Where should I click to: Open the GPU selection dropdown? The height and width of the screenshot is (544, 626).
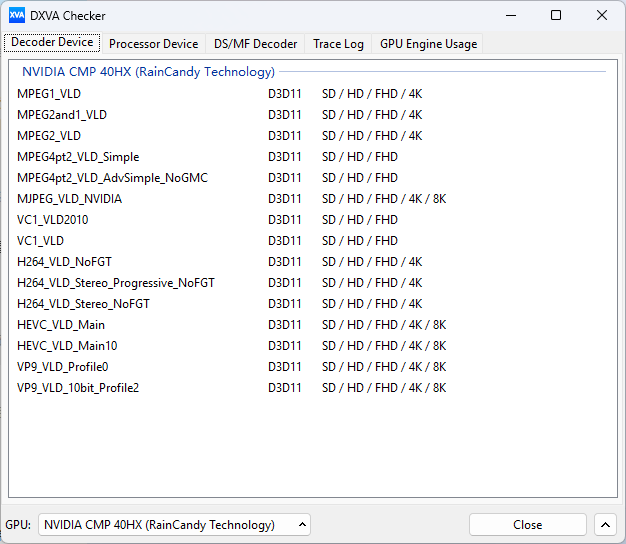[x=175, y=525]
